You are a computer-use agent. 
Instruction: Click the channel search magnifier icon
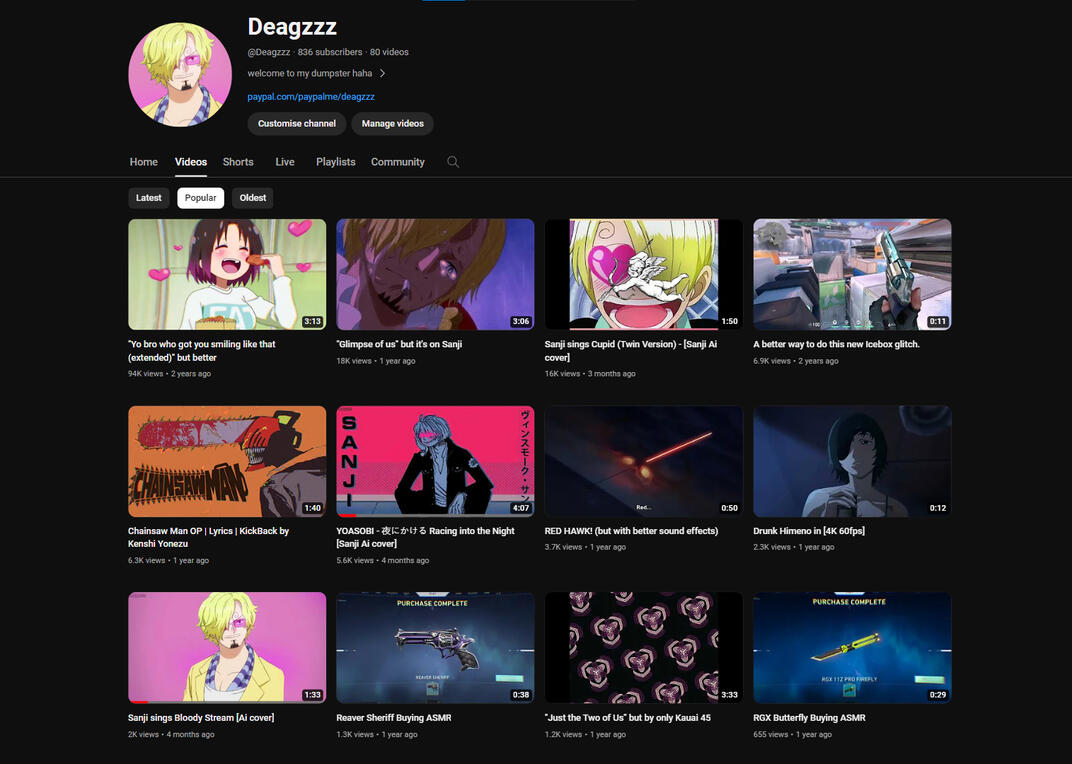point(453,162)
